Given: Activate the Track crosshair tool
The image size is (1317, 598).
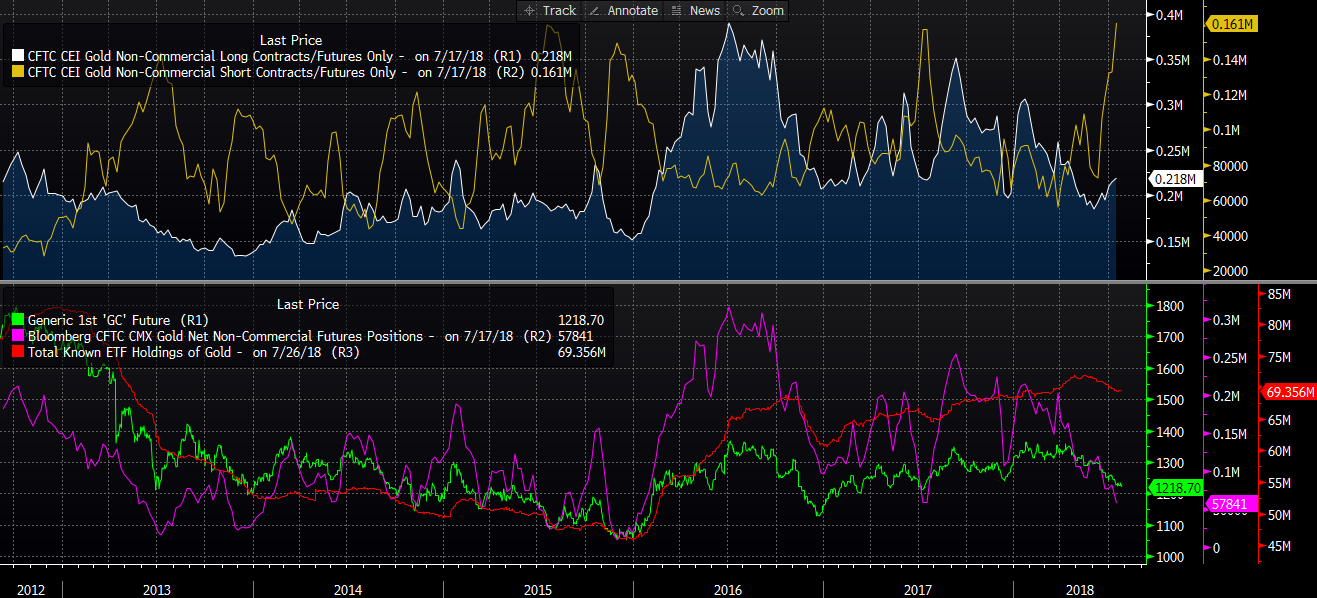Looking at the screenshot, I should (x=549, y=10).
